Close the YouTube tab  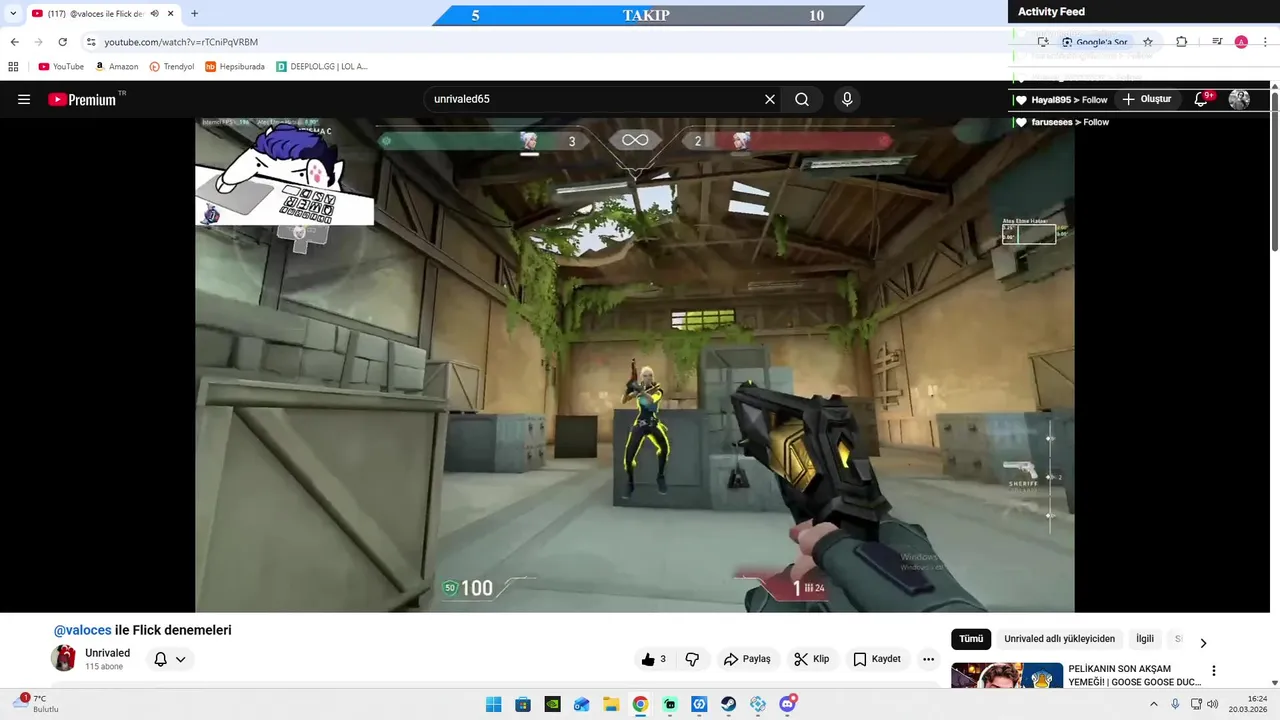point(171,14)
